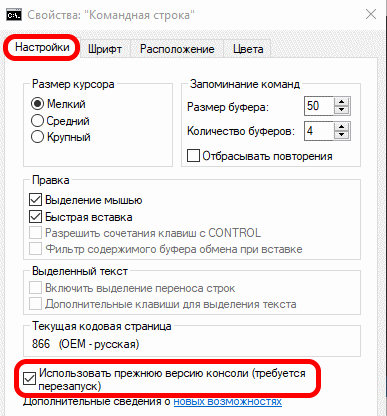Click the Command Prompt icon in title bar

[x=14, y=15]
